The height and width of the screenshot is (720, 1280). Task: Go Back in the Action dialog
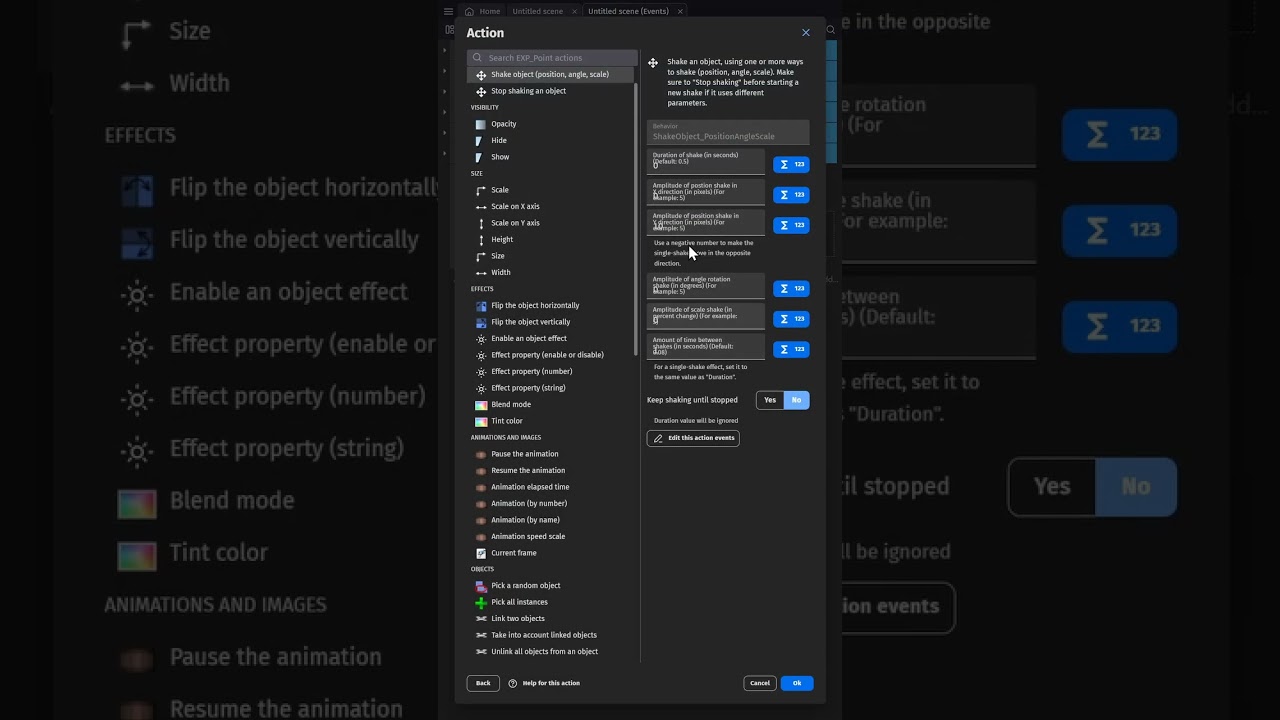pyautogui.click(x=483, y=683)
